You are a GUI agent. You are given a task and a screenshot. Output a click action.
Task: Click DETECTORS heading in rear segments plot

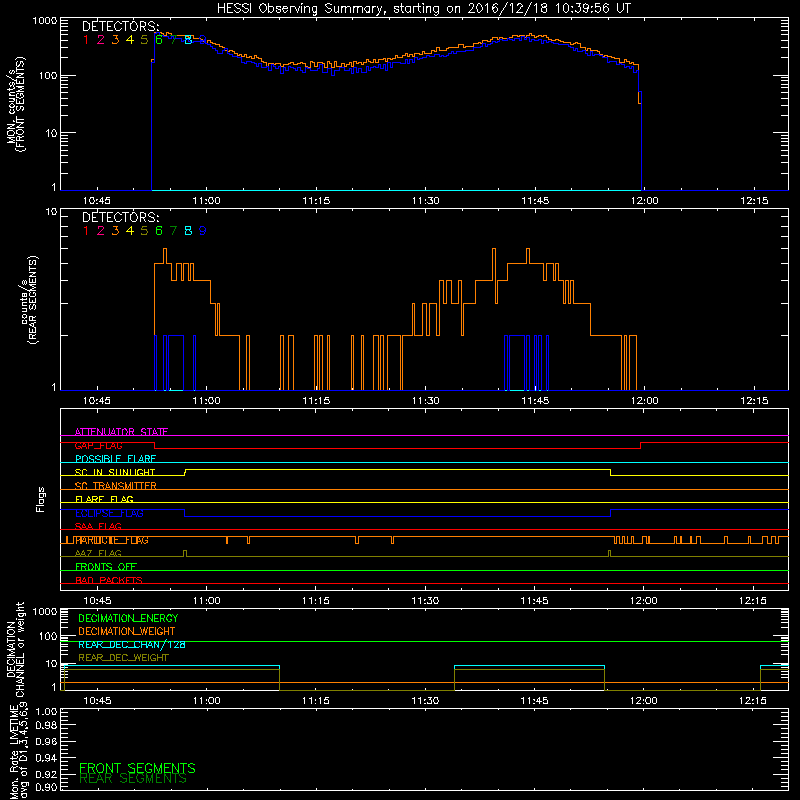tap(121, 217)
